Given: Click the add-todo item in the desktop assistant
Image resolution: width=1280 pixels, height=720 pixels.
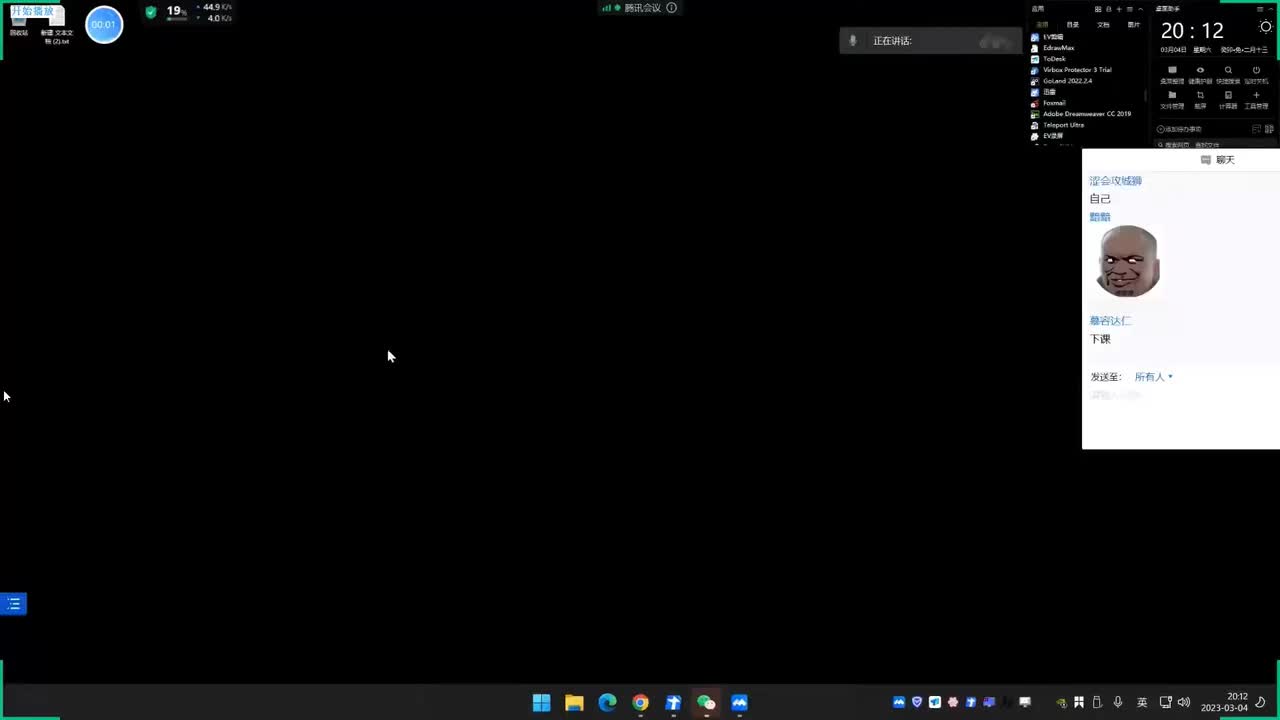Looking at the screenshot, I should pos(1180,129).
